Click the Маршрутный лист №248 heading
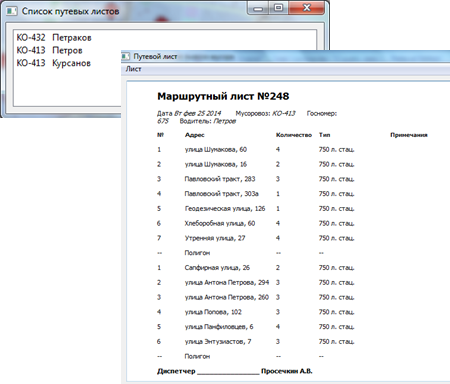Image resolution: width=450 pixels, height=384 pixels. pyautogui.click(x=223, y=96)
